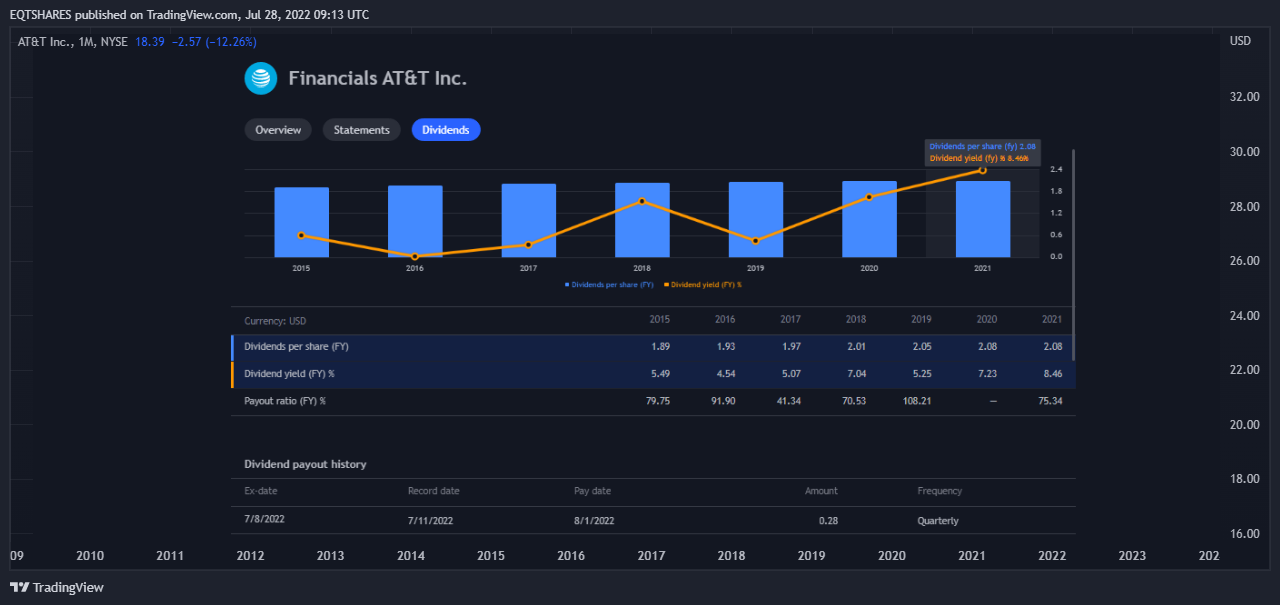Click the dividend tooltip above 2021
Viewport: 1280px width, 605px height.
tap(983, 152)
